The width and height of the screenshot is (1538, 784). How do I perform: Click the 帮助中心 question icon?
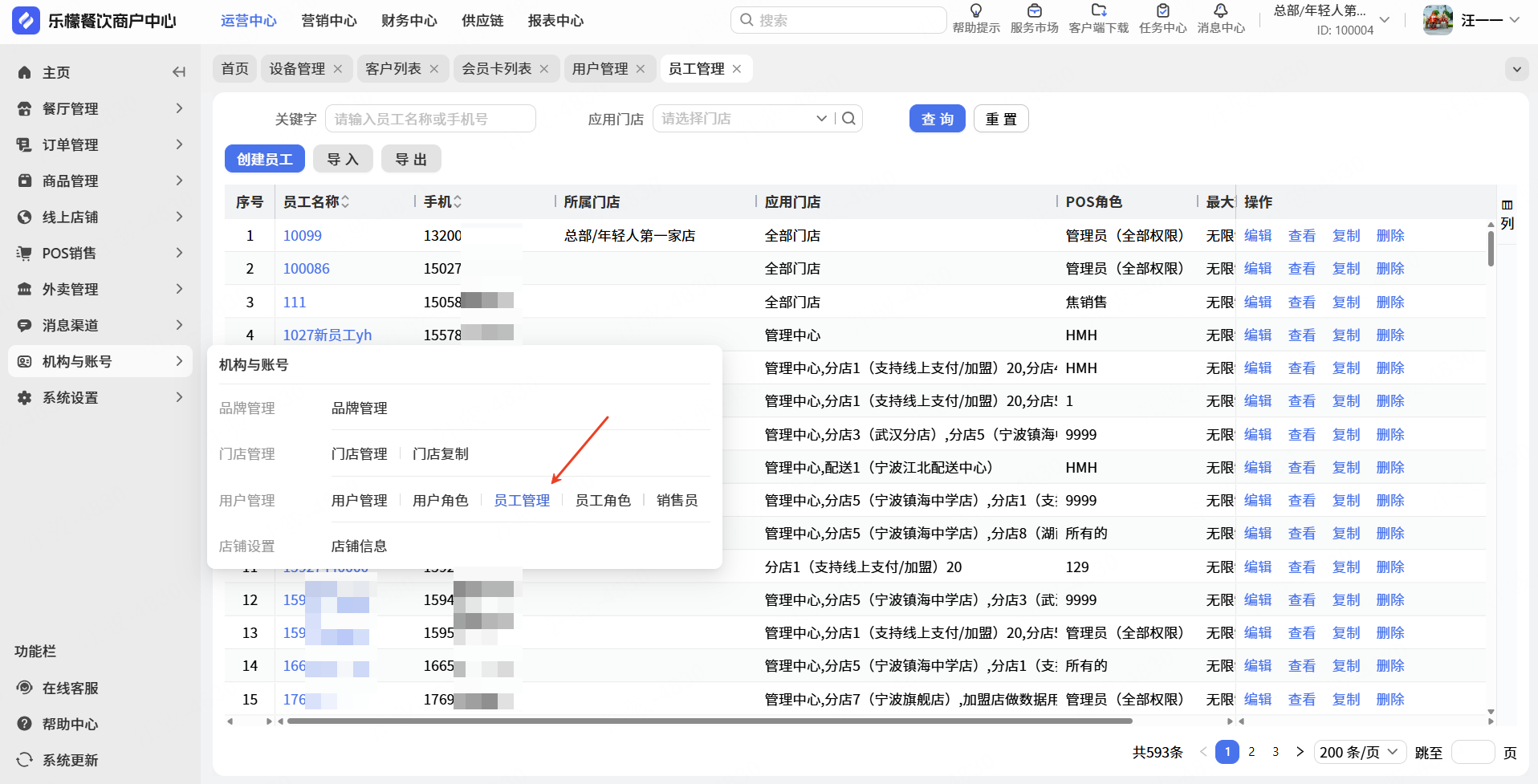[x=25, y=724]
